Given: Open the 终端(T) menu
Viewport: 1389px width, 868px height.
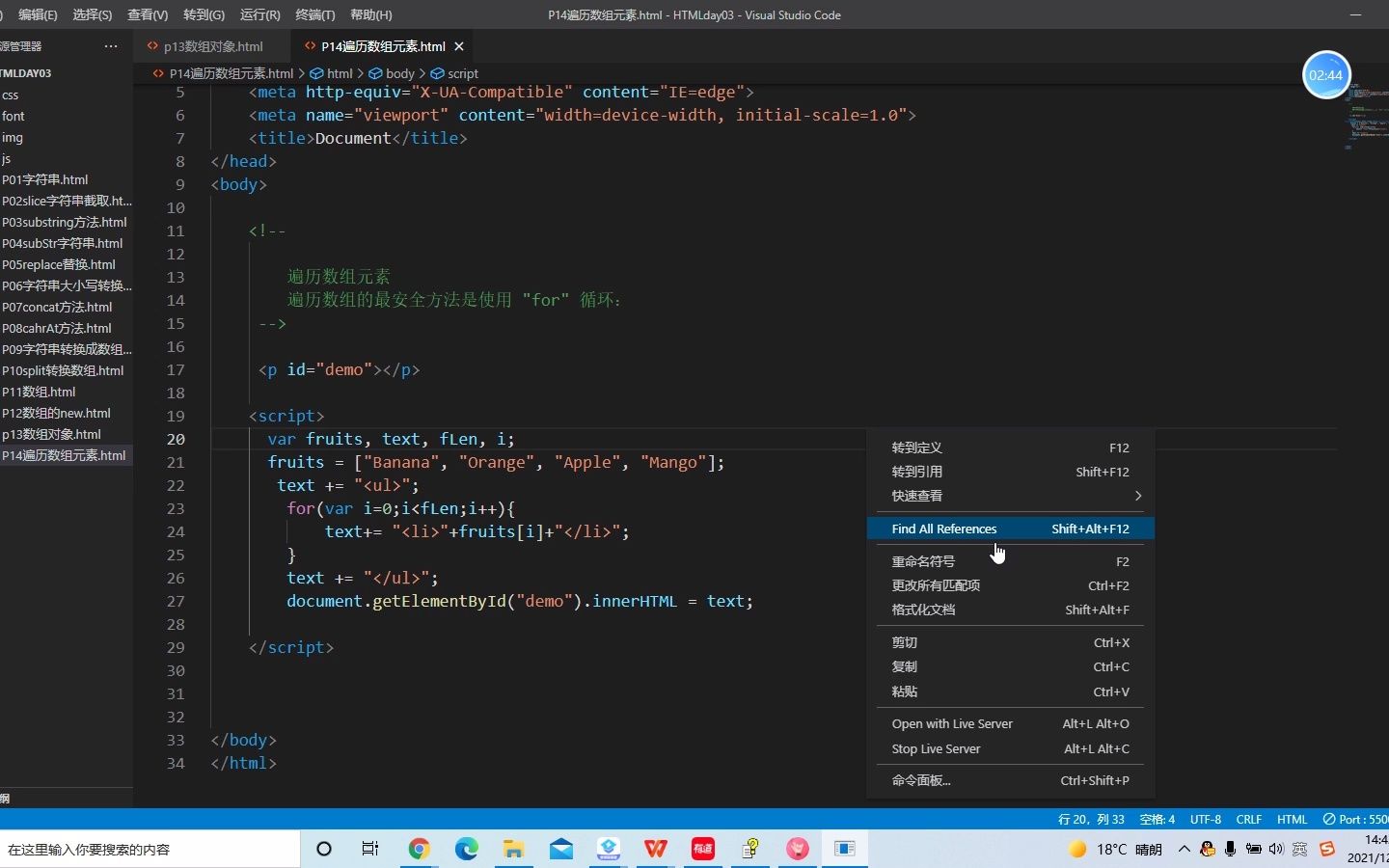Looking at the screenshot, I should pyautogui.click(x=315, y=14).
